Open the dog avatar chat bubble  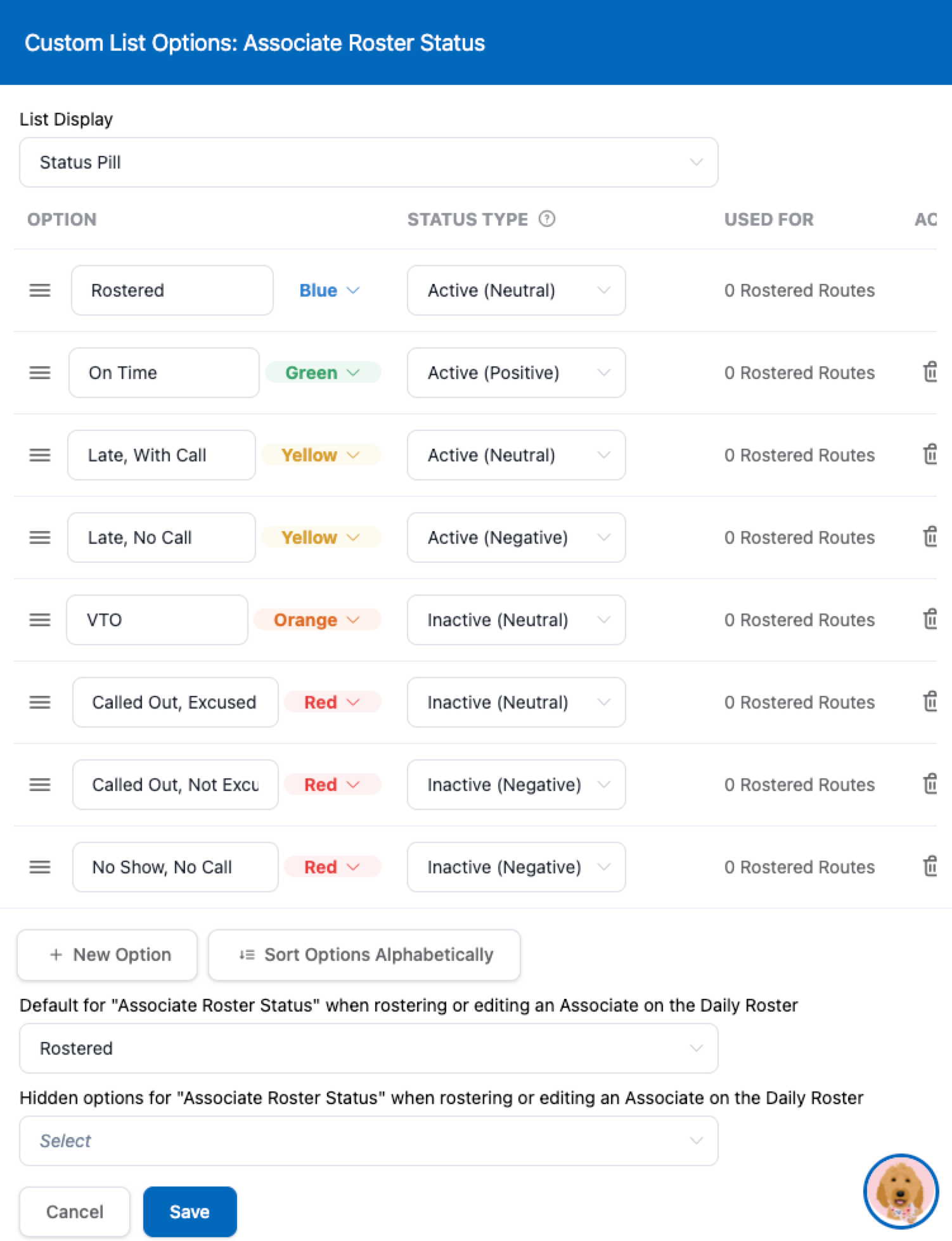901,1191
